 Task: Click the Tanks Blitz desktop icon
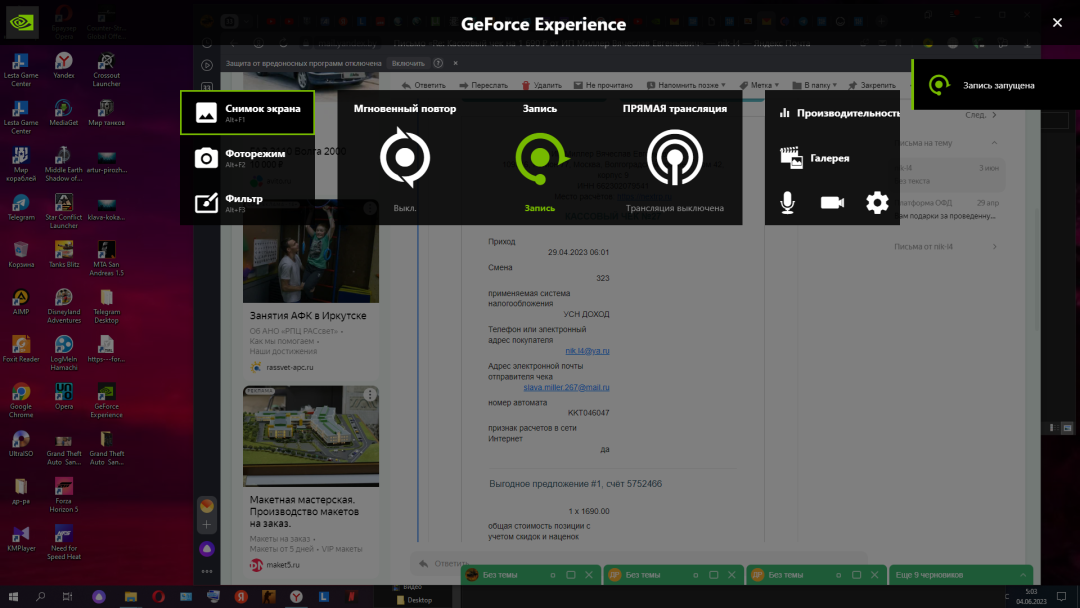tap(63, 255)
